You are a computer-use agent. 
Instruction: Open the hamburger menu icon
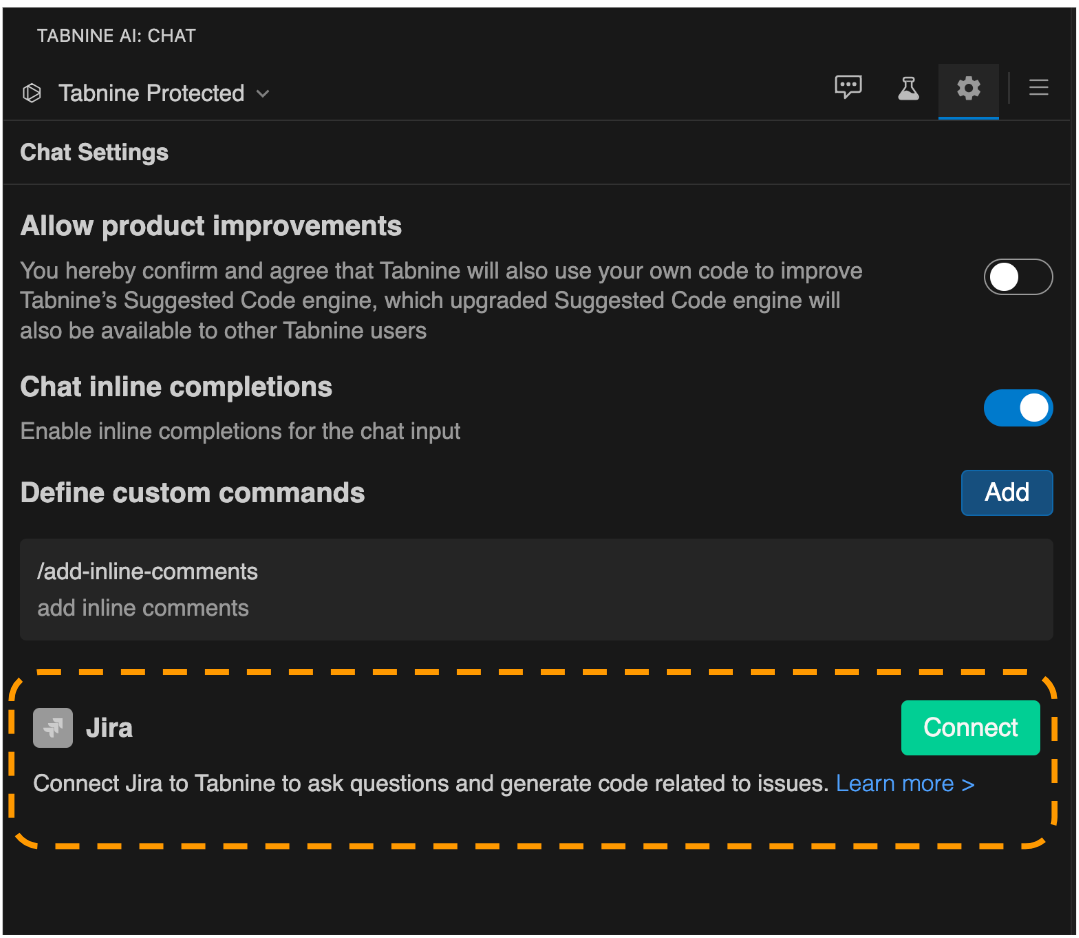click(1039, 88)
